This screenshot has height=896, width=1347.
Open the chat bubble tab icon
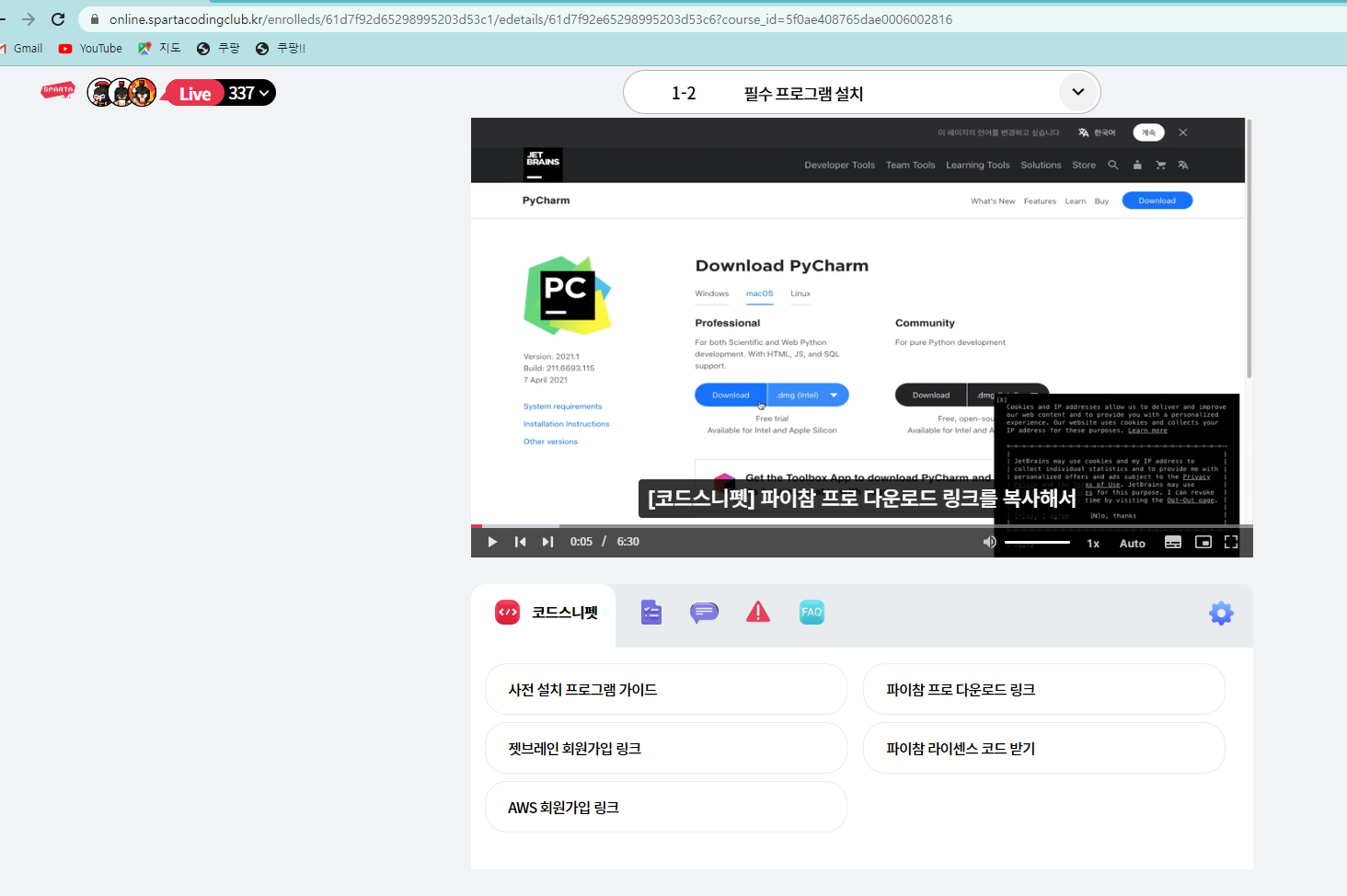(x=704, y=613)
